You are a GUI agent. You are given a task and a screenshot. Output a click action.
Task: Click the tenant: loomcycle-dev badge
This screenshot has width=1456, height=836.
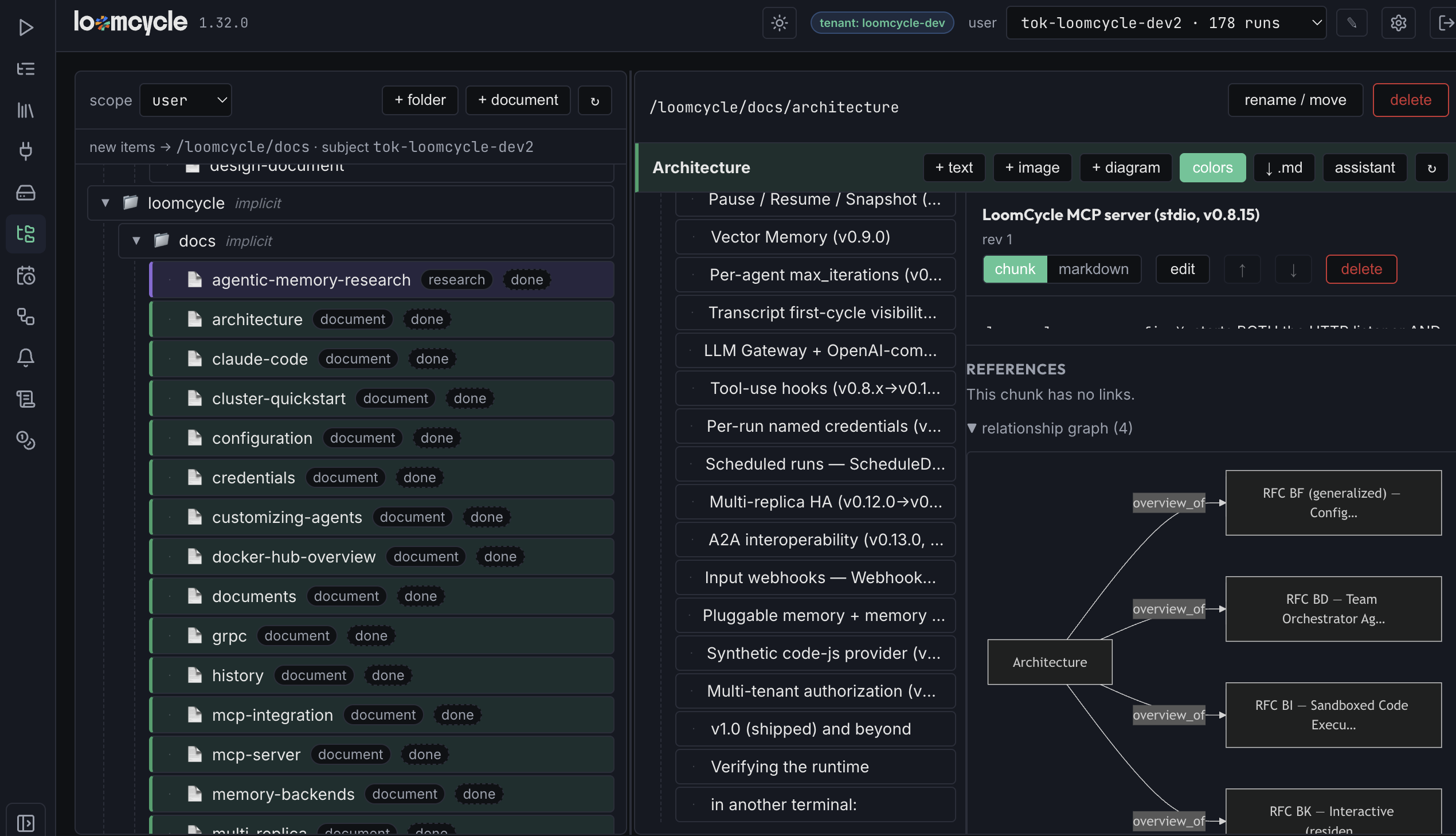pos(882,23)
